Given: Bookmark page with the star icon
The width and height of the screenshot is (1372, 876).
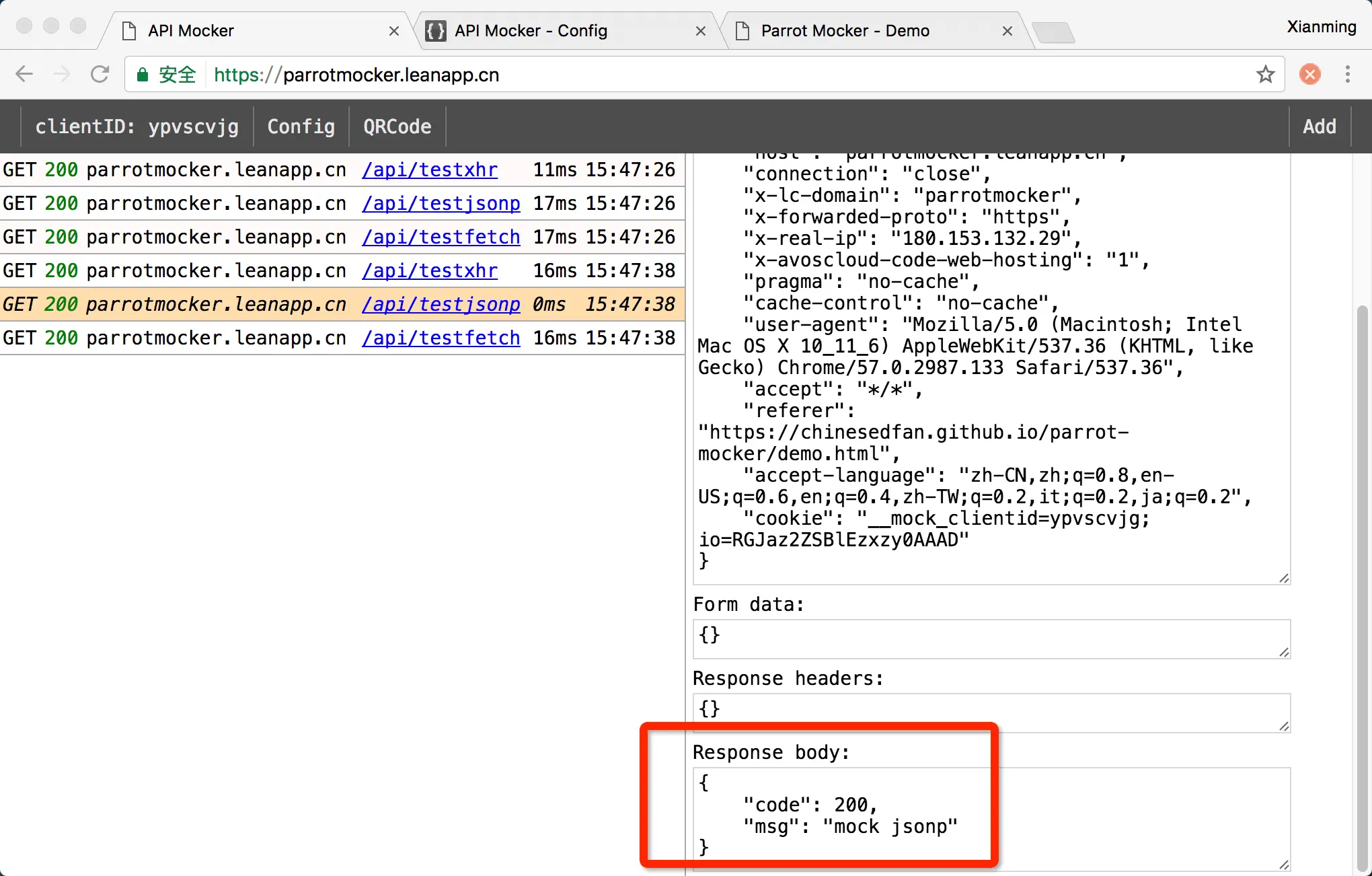Looking at the screenshot, I should (x=1265, y=74).
